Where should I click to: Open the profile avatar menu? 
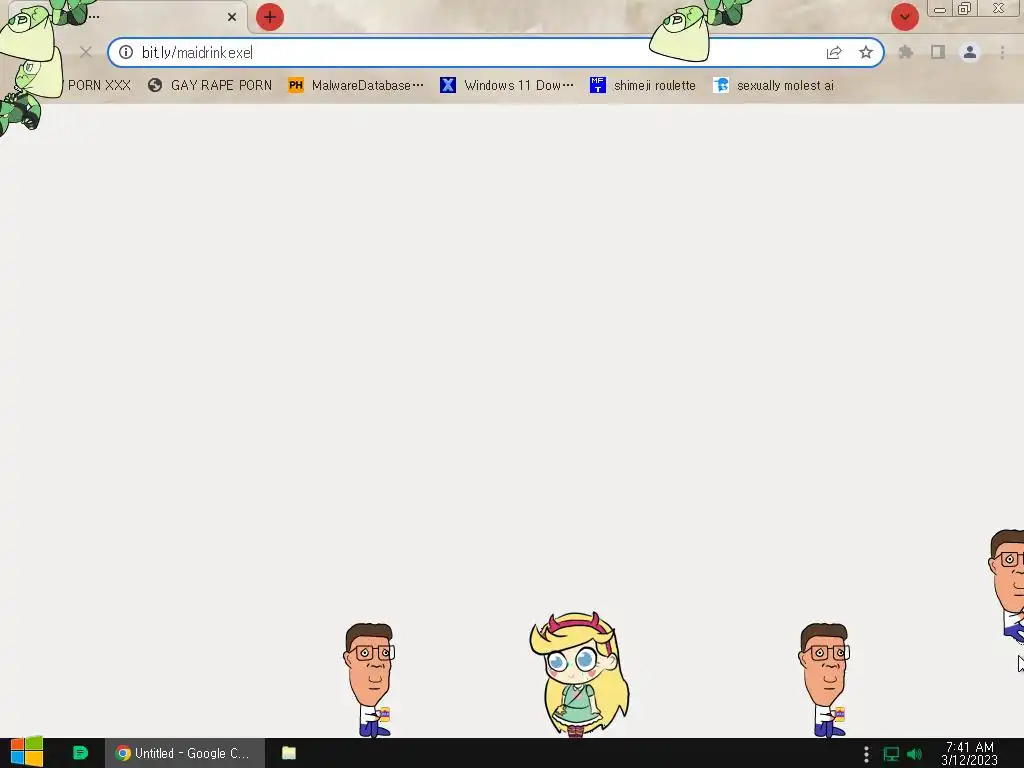[970, 52]
